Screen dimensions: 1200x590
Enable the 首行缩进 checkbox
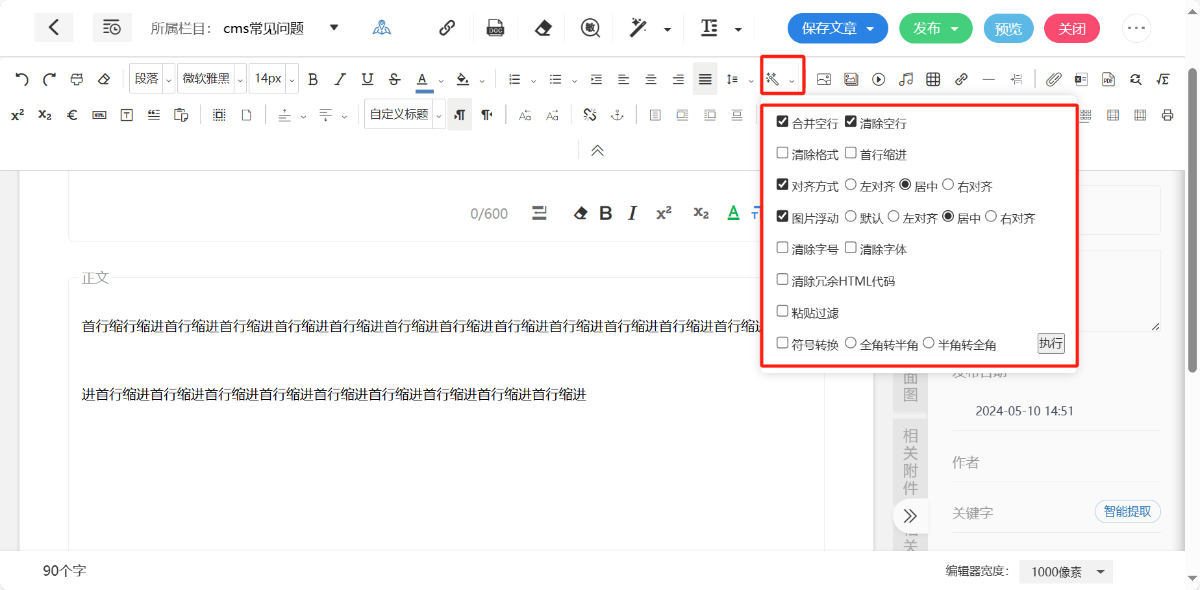tap(851, 153)
